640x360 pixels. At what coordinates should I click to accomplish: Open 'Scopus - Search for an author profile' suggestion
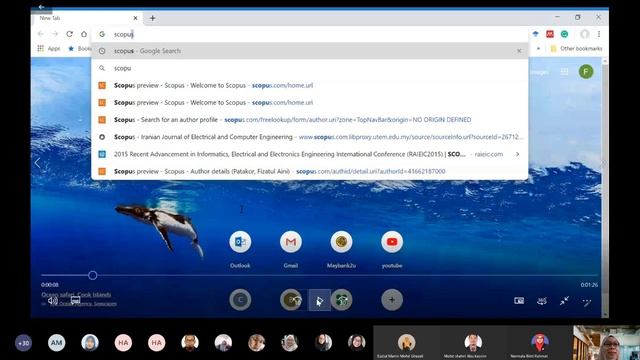310,120
